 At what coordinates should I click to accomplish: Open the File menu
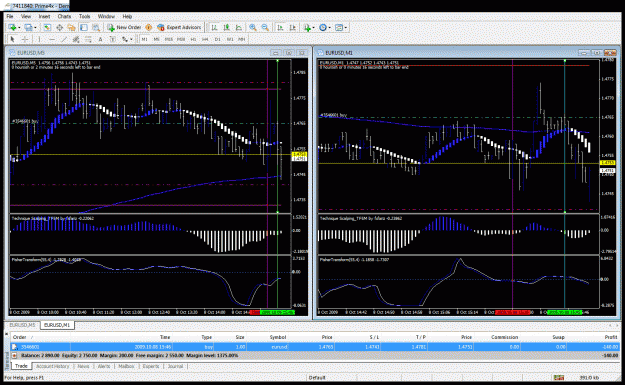point(10,16)
